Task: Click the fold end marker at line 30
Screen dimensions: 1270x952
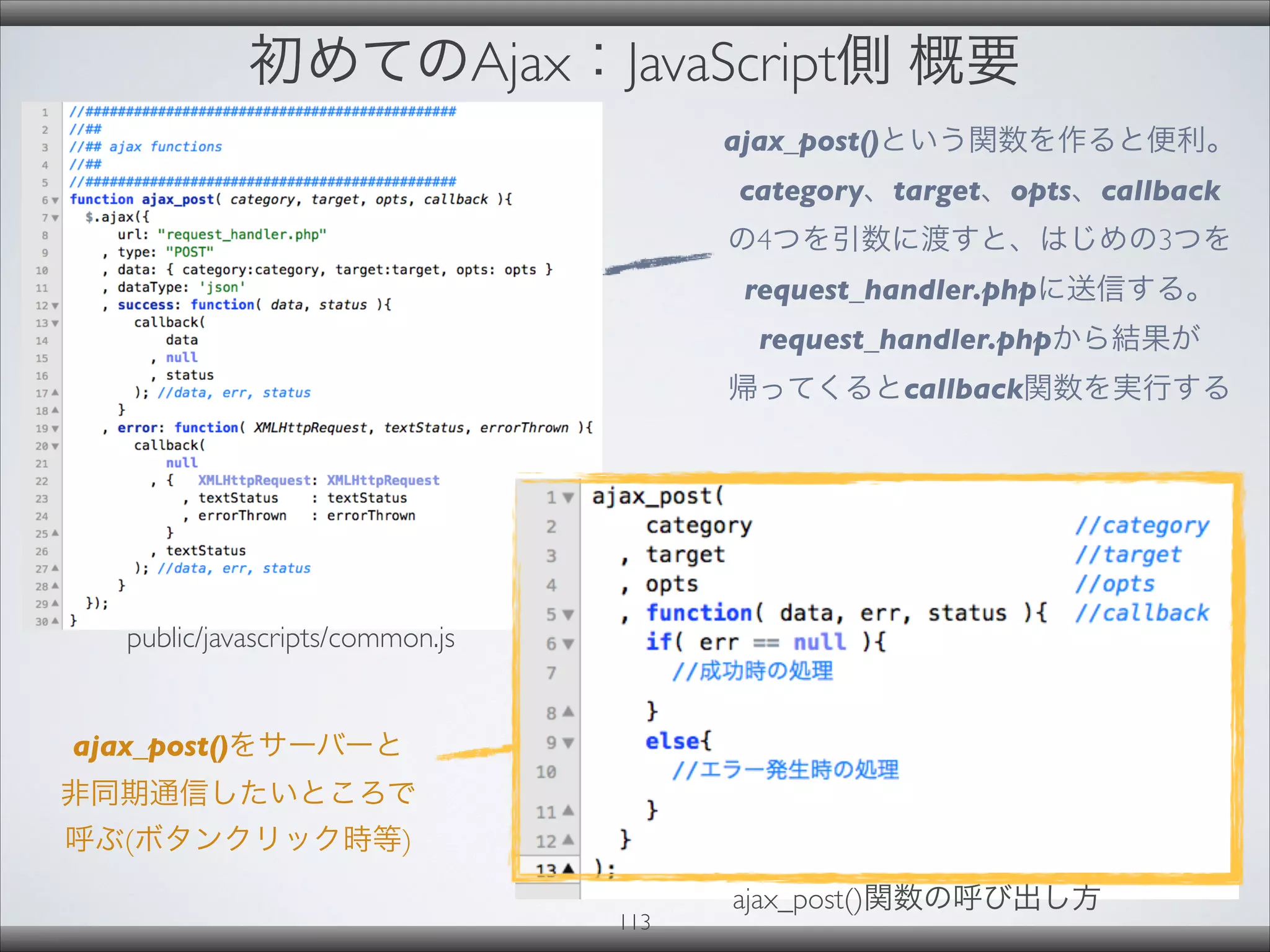Action: click(x=55, y=620)
